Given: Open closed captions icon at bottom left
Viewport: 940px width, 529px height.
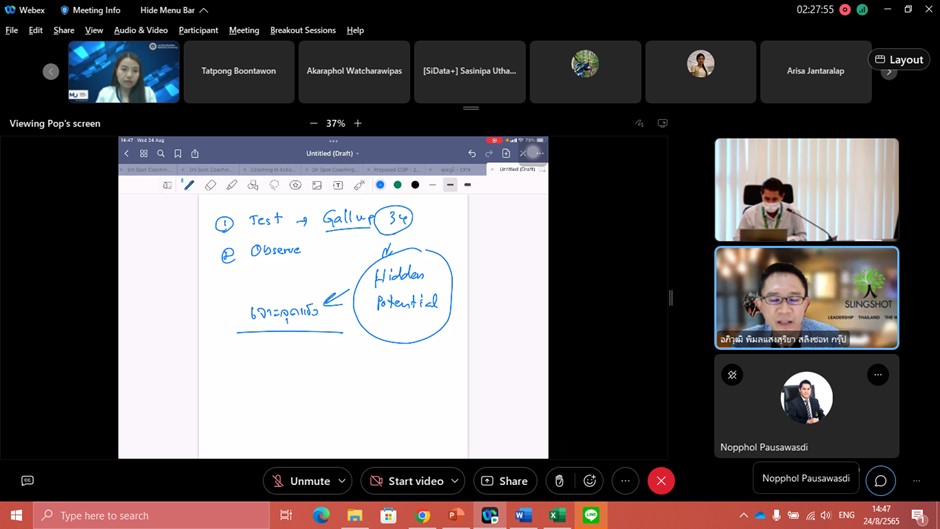Looking at the screenshot, I should (27, 481).
